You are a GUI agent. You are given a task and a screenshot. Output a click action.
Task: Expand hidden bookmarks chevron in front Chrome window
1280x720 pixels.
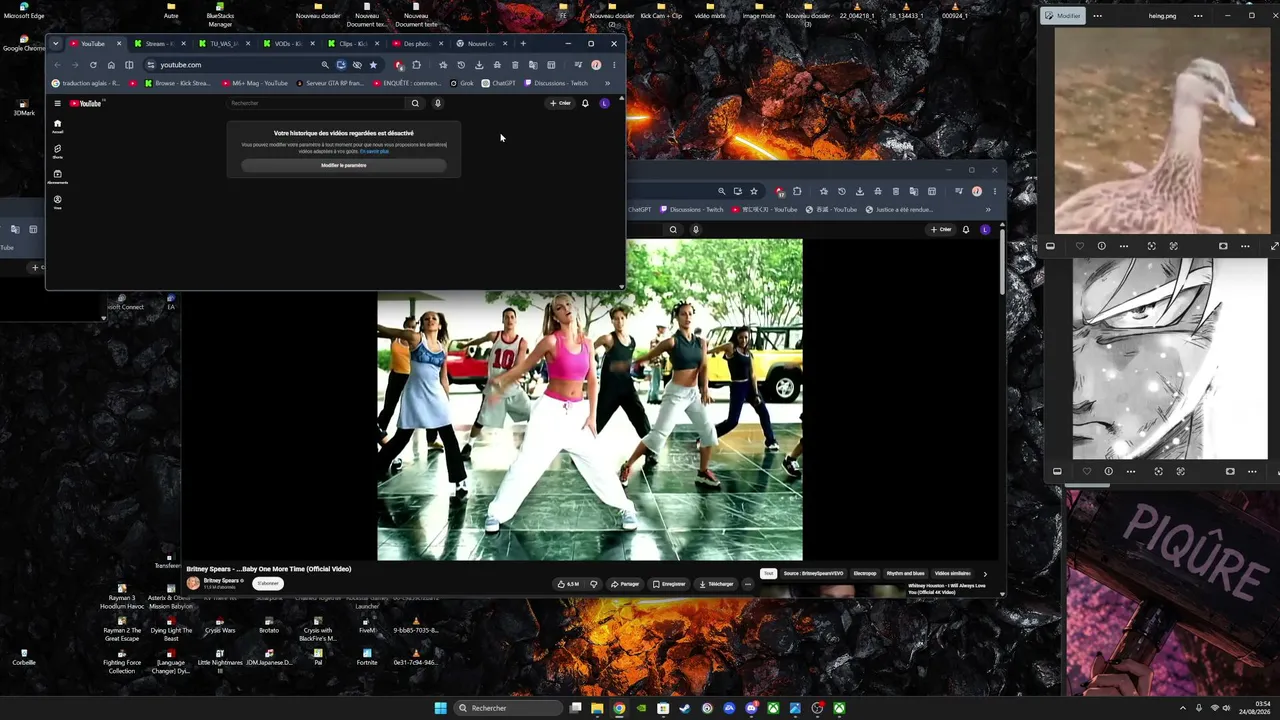point(607,83)
